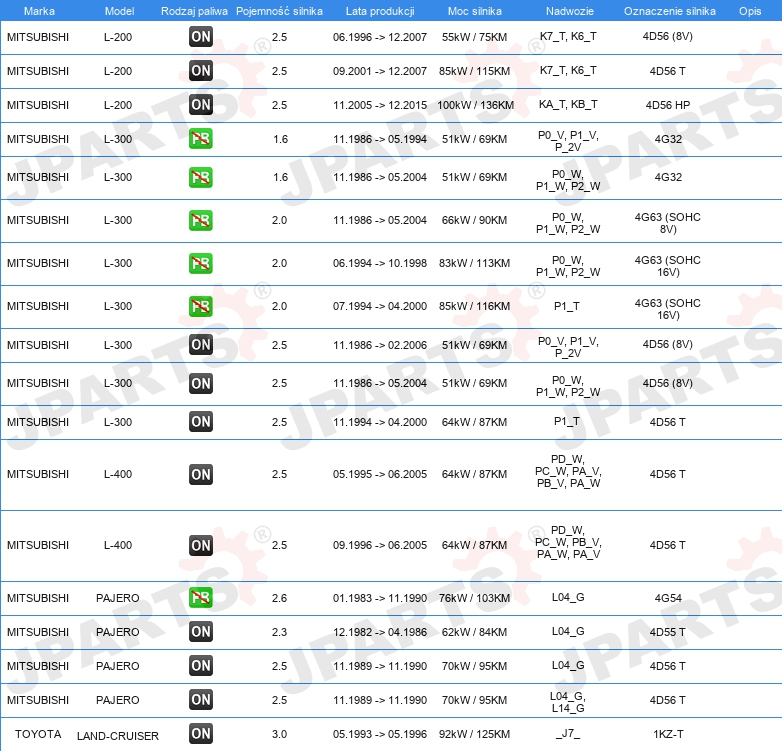The image size is (782, 751).
Task: Select the TOYOTA brand cell
Action: [x=38, y=734]
